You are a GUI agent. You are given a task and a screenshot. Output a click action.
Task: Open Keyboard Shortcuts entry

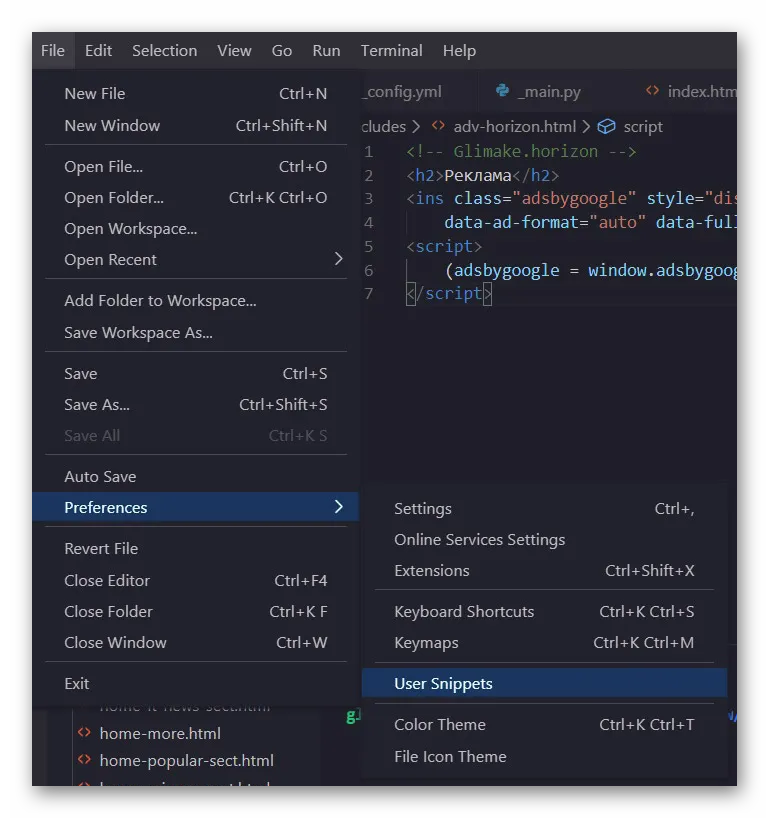pyautogui.click(x=544, y=612)
